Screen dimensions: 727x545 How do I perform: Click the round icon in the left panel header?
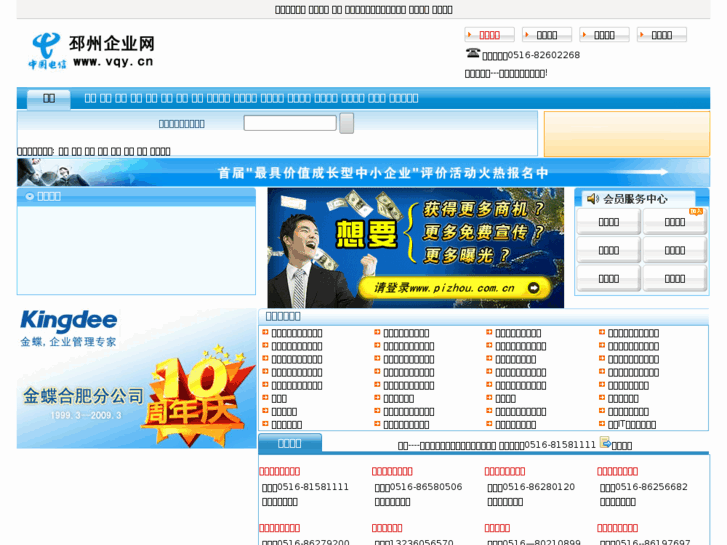click(x=30, y=197)
